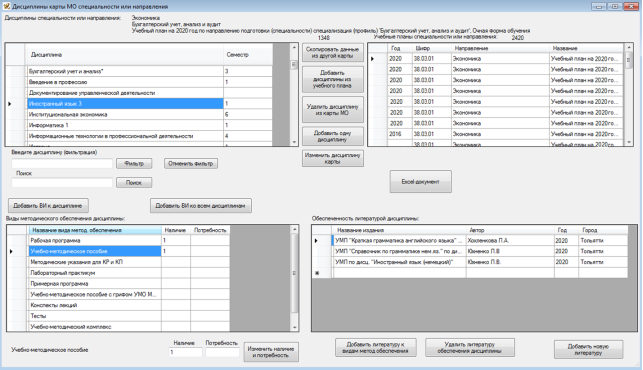
Task: Select the 2016 study plan row
Action: pyautogui.click(x=495, y=134)
